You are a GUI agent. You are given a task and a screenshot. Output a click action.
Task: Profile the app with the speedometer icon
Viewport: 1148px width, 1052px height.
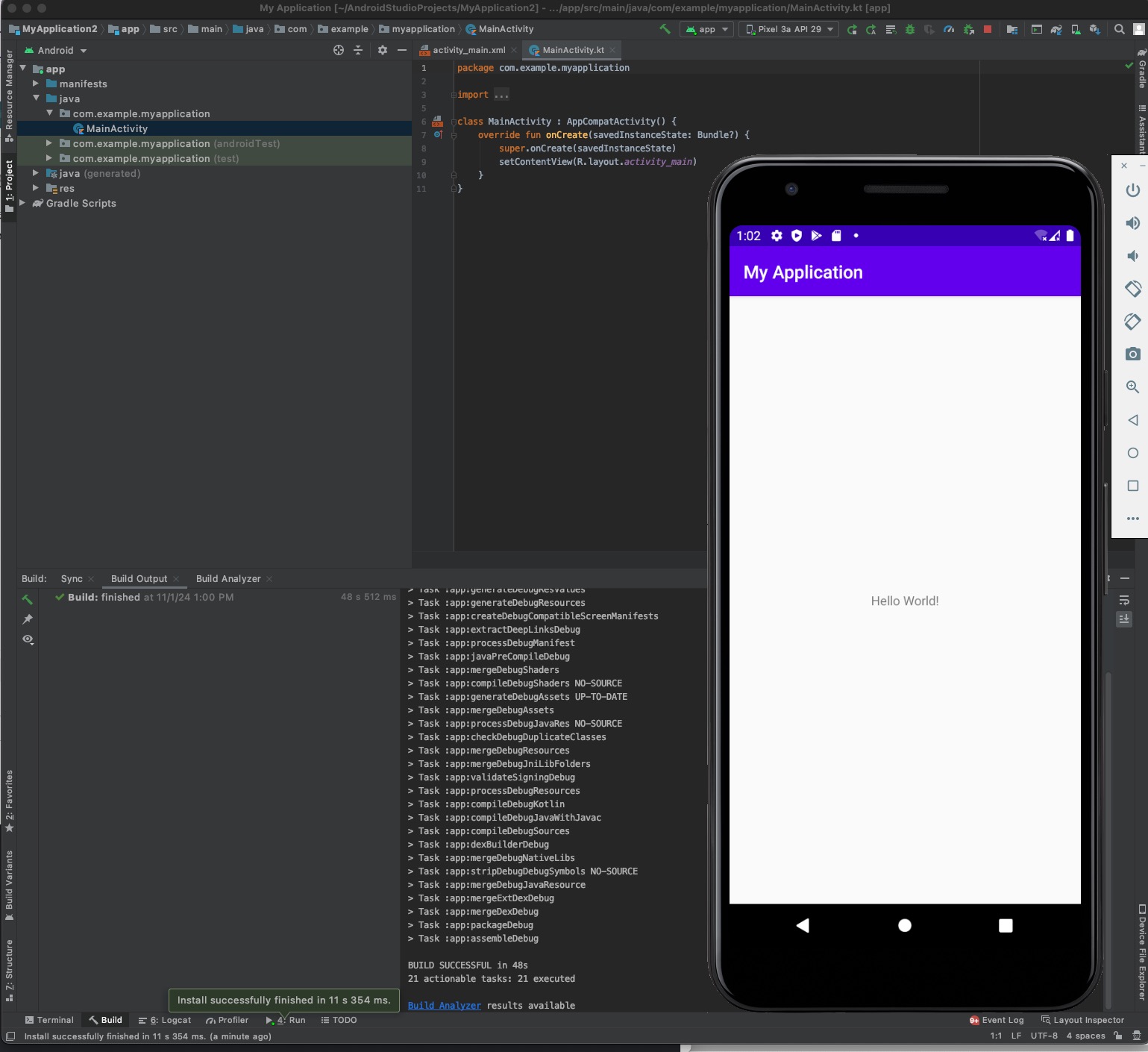[949, 29]
